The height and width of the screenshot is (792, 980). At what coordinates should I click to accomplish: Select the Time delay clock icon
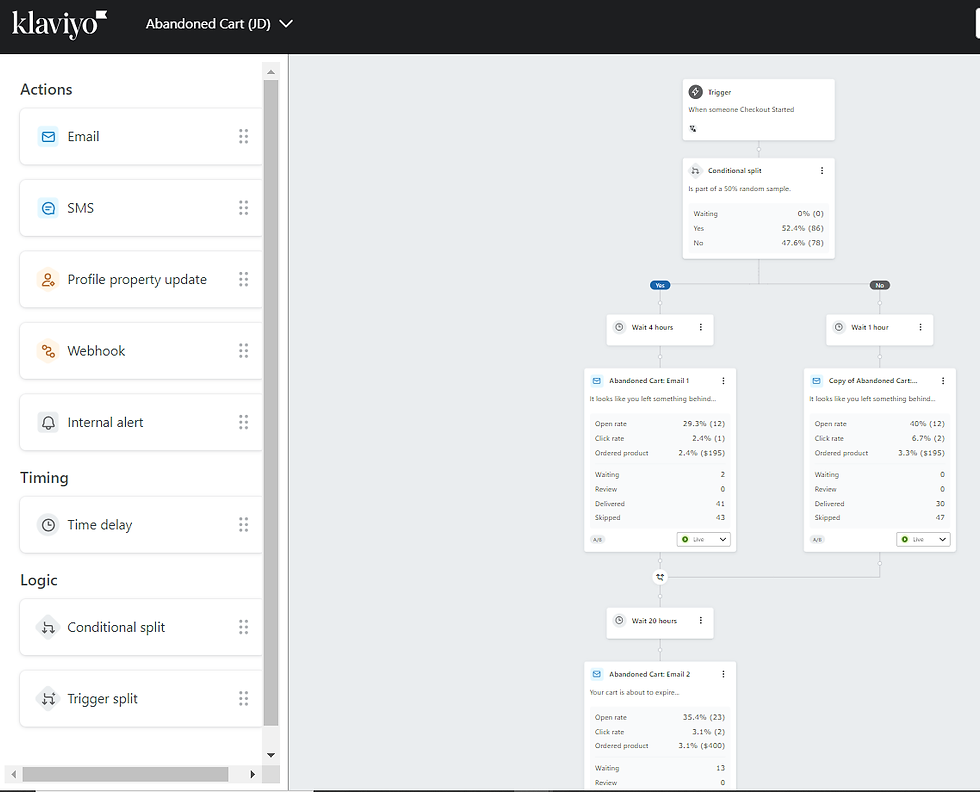(x=48, y=525)
